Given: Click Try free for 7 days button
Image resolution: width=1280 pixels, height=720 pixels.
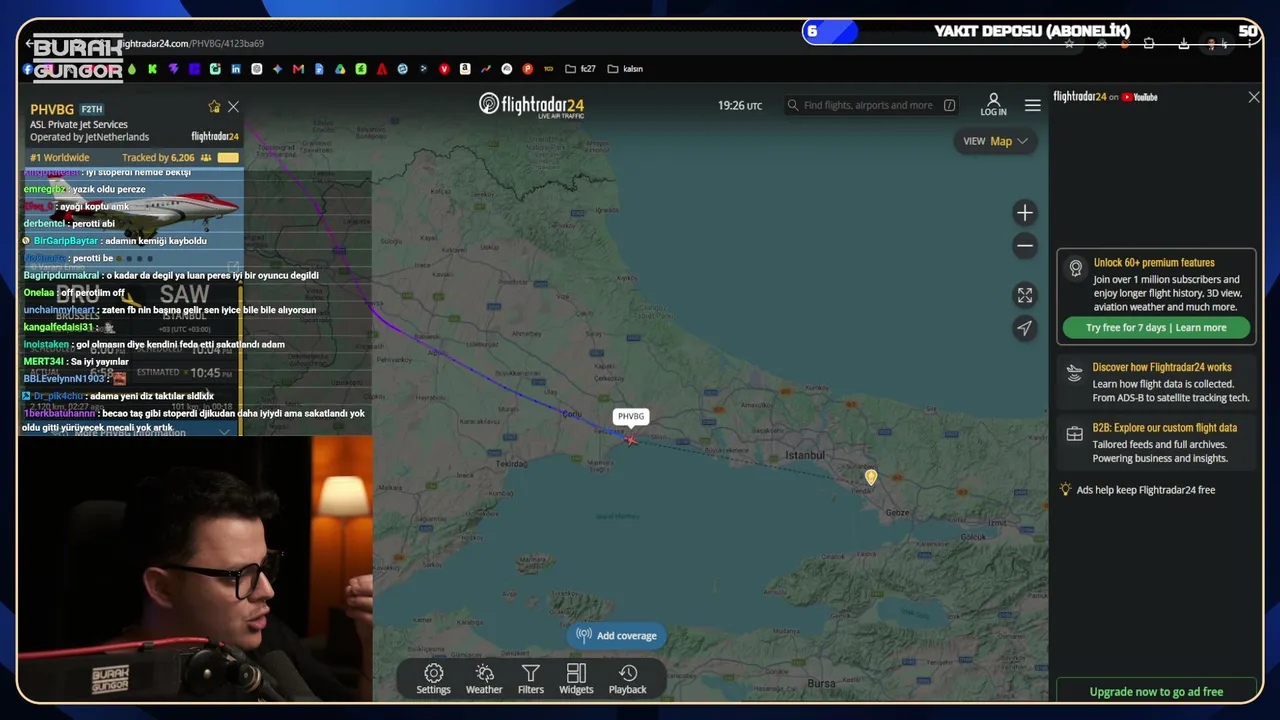Looking at the screenshot, I should pyautogui.click(x=1155, y=328).
